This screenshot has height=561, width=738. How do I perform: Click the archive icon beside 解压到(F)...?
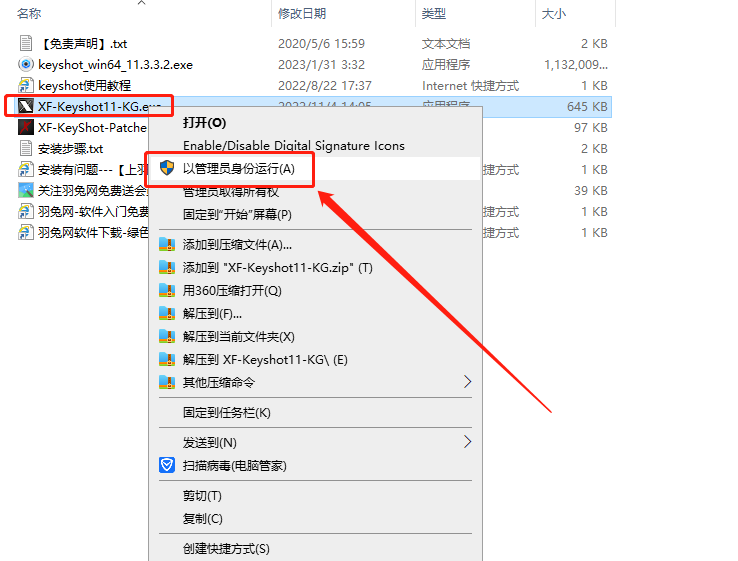pos(167,313)
